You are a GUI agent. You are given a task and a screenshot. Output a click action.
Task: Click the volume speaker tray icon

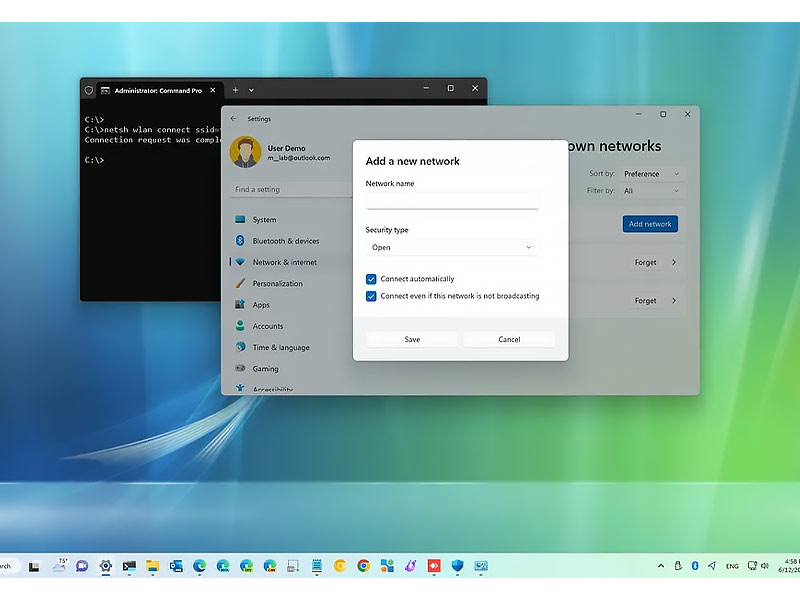(x=765, y=566)
